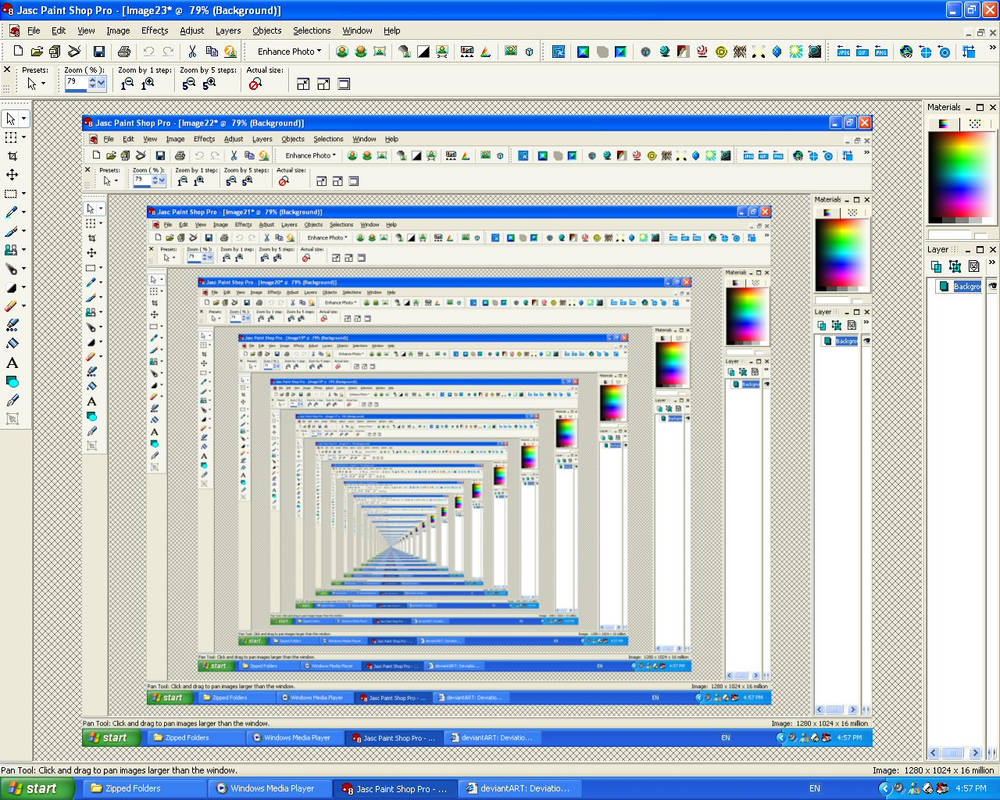
Task: Click New Raster Layer icon in Layer palette
Action: (x=936, y=266)
